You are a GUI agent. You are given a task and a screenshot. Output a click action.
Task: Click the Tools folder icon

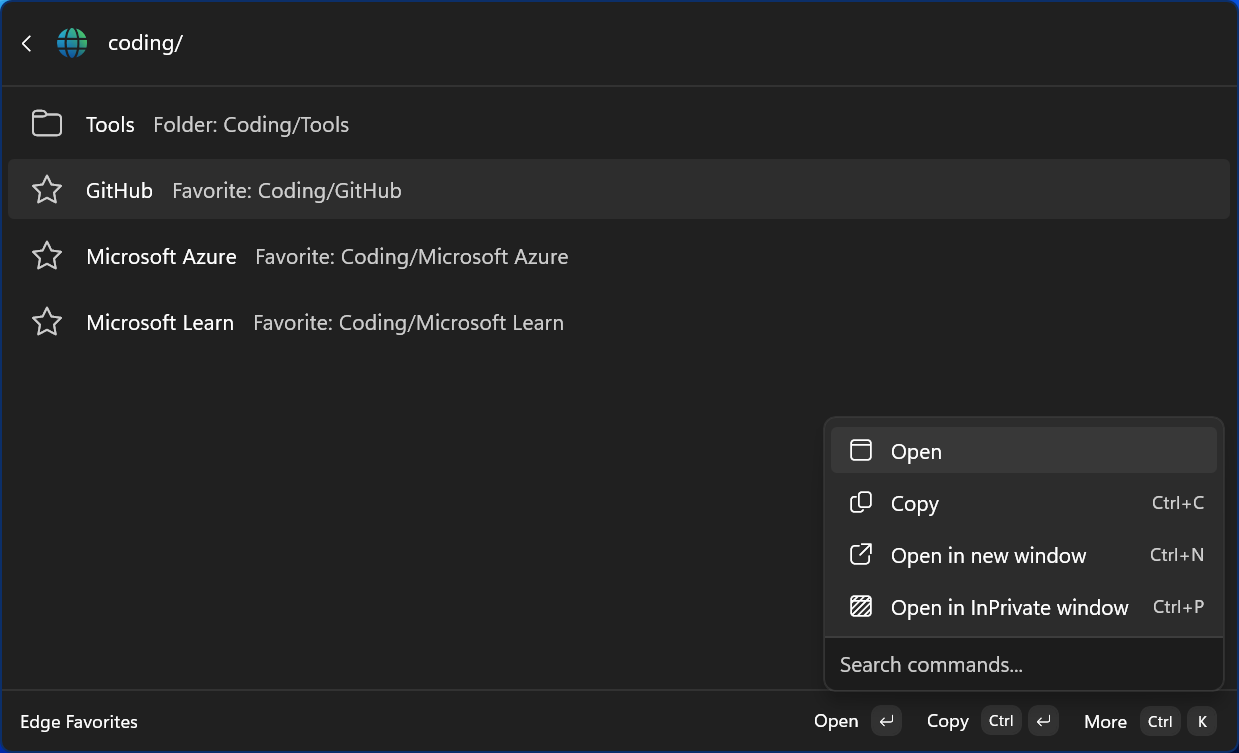coord(47,124)
